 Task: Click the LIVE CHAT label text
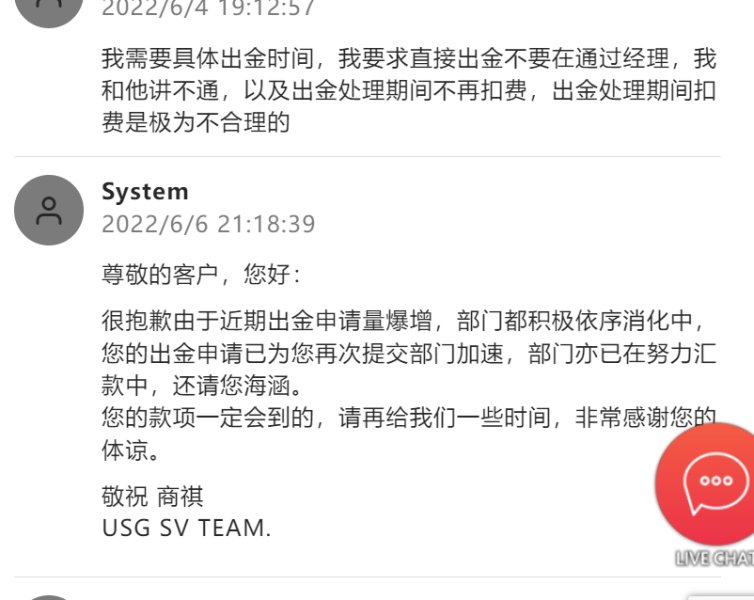click(715, 558)
